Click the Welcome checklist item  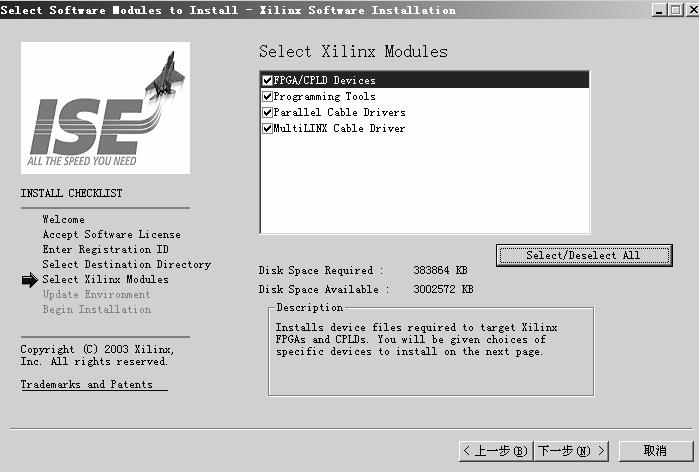[63, 219]
